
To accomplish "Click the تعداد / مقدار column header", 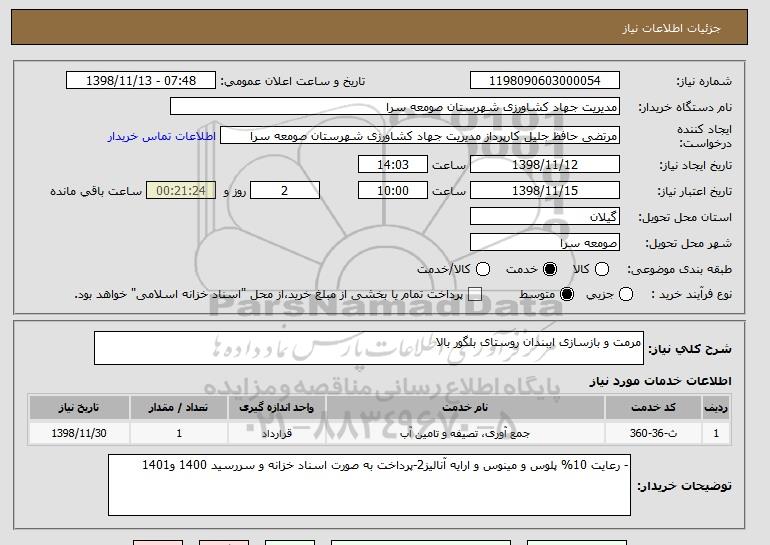I will coord(179,408).
